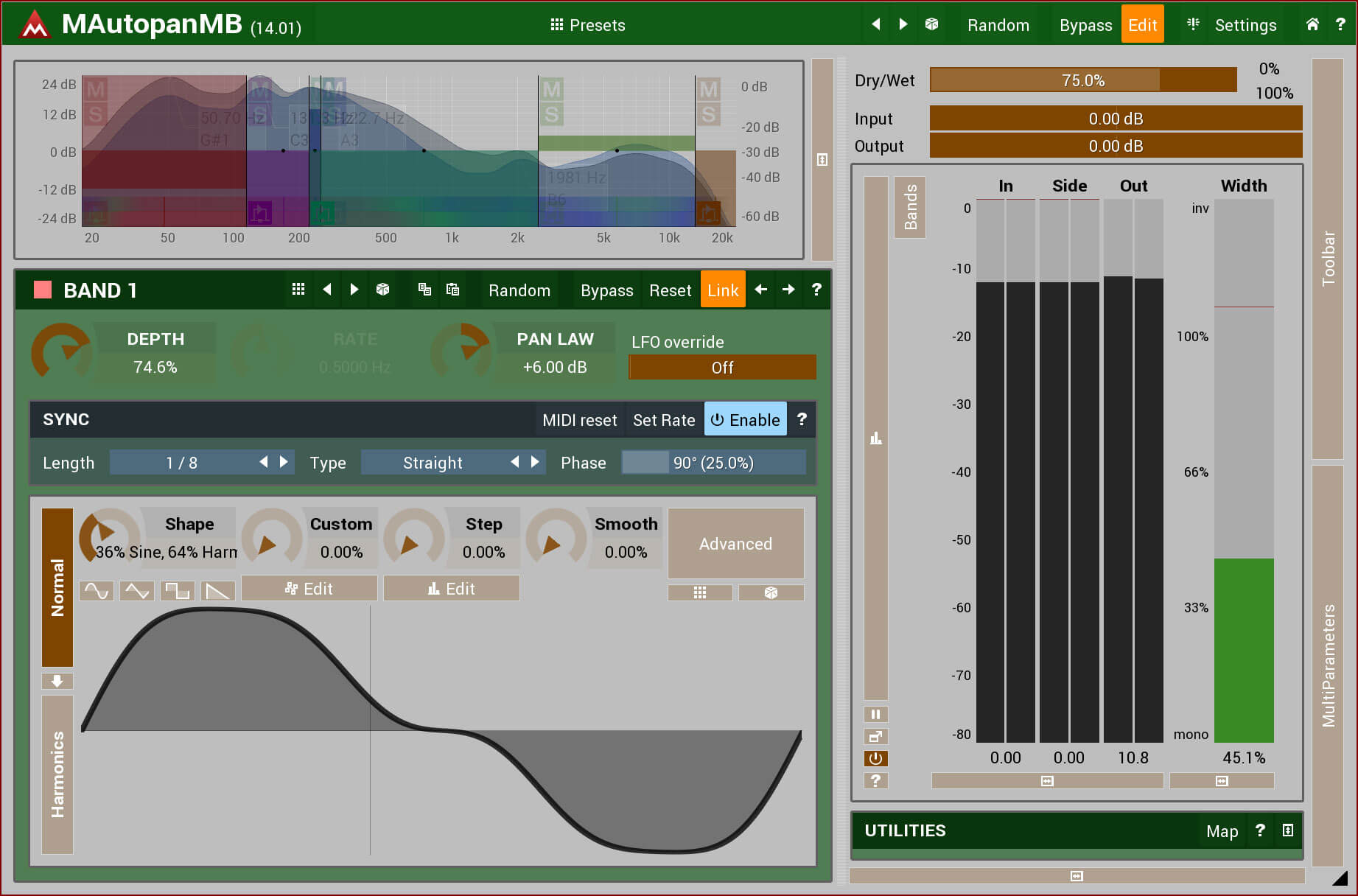The width and height of the screenshot is (1358, 896).
Task: Click the MIDI reset button
Action: tap(579, 419)
